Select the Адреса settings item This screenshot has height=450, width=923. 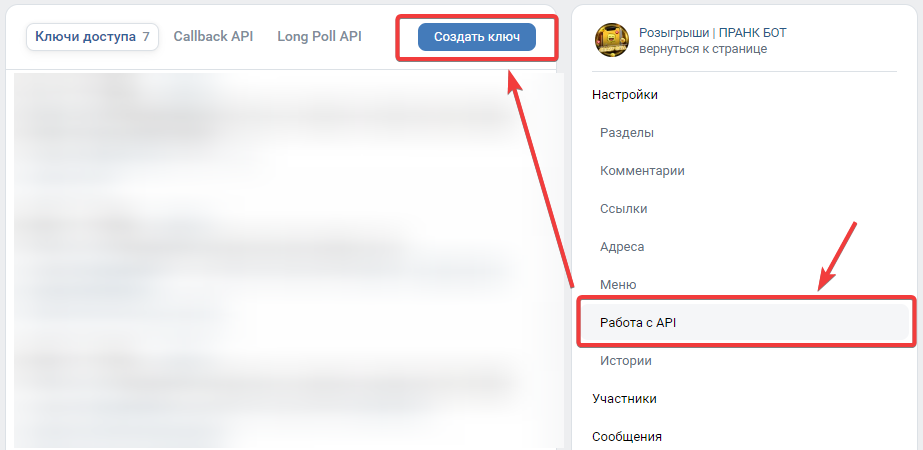622,247
